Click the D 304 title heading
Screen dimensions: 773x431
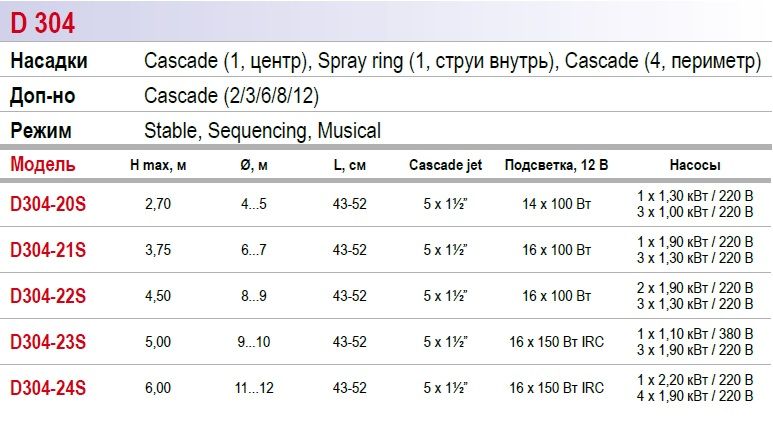tap(43, 22)
